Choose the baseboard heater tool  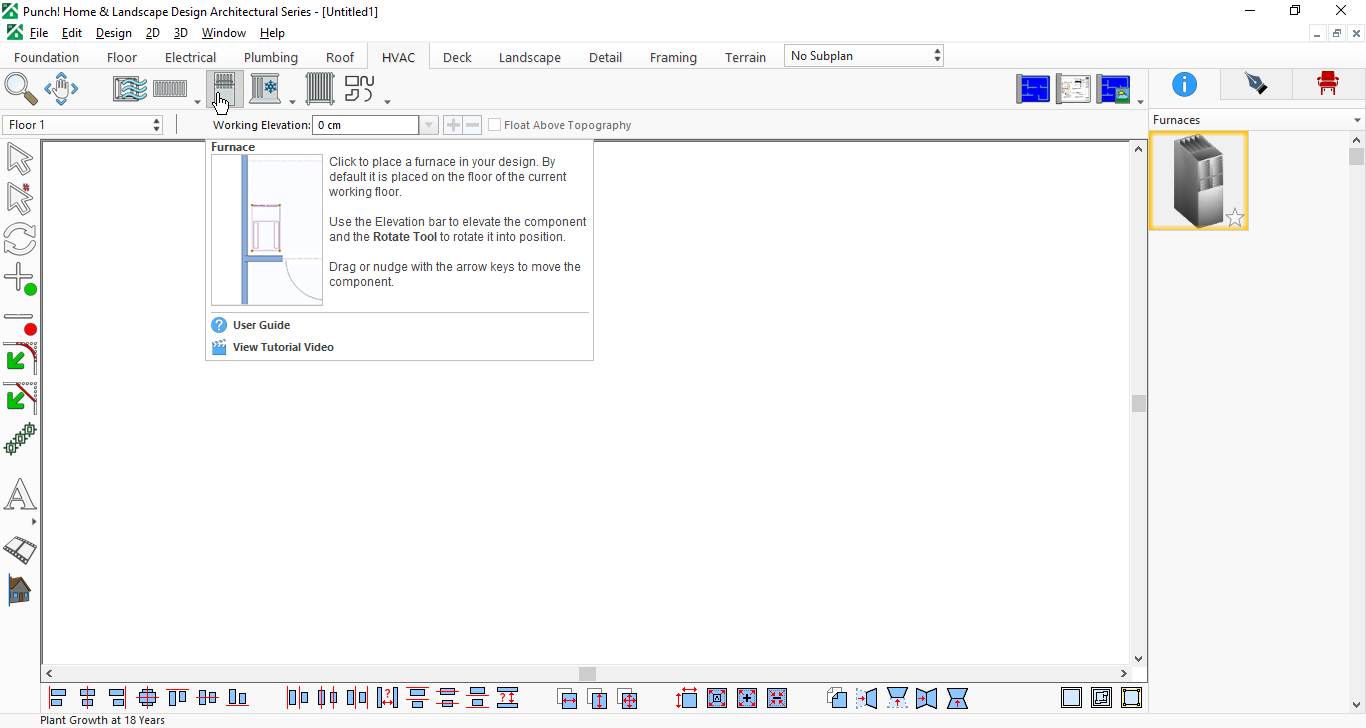[170, 89]
